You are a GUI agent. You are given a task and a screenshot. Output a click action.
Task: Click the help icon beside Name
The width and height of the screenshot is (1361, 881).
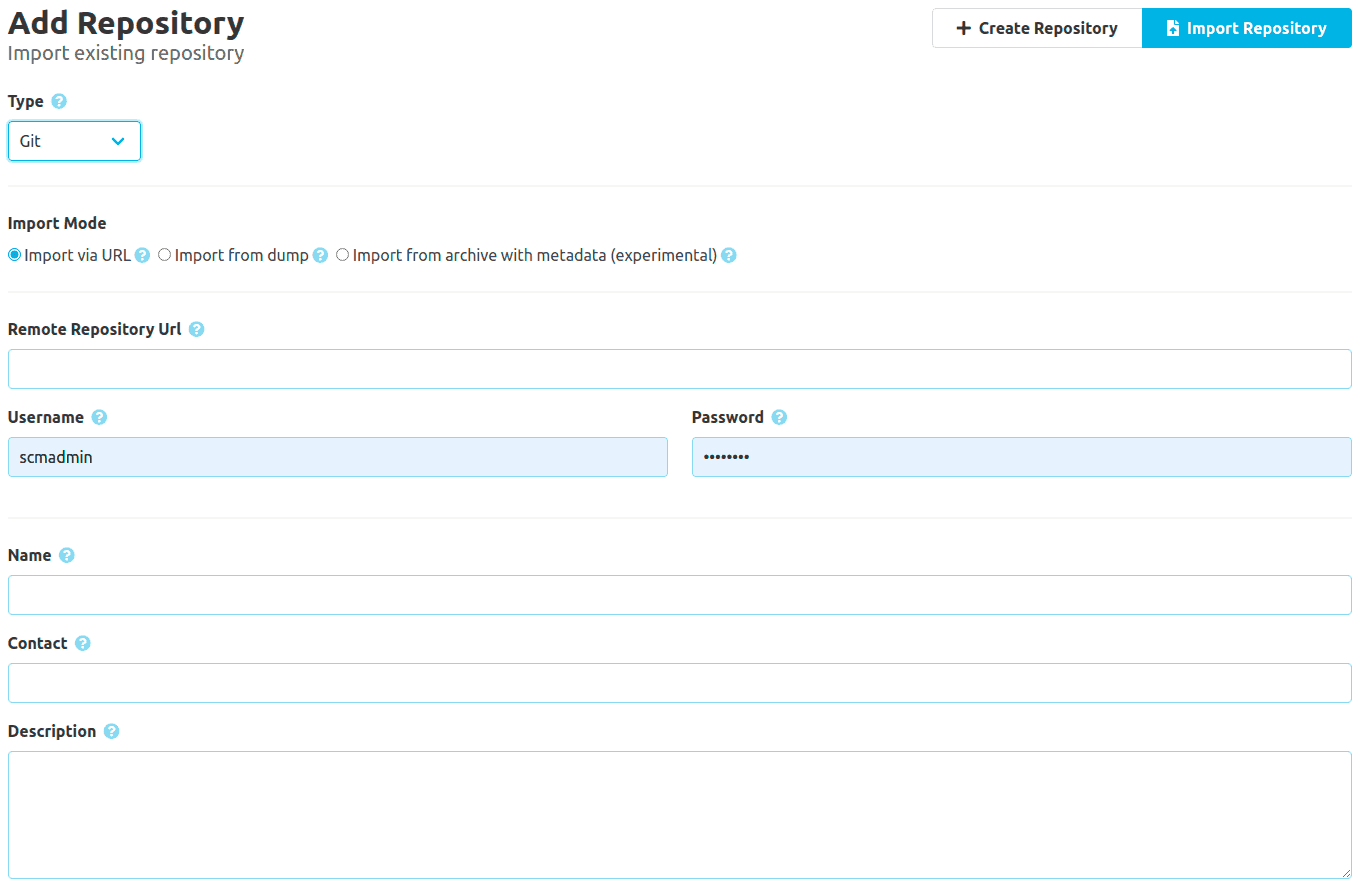point(66,555)
